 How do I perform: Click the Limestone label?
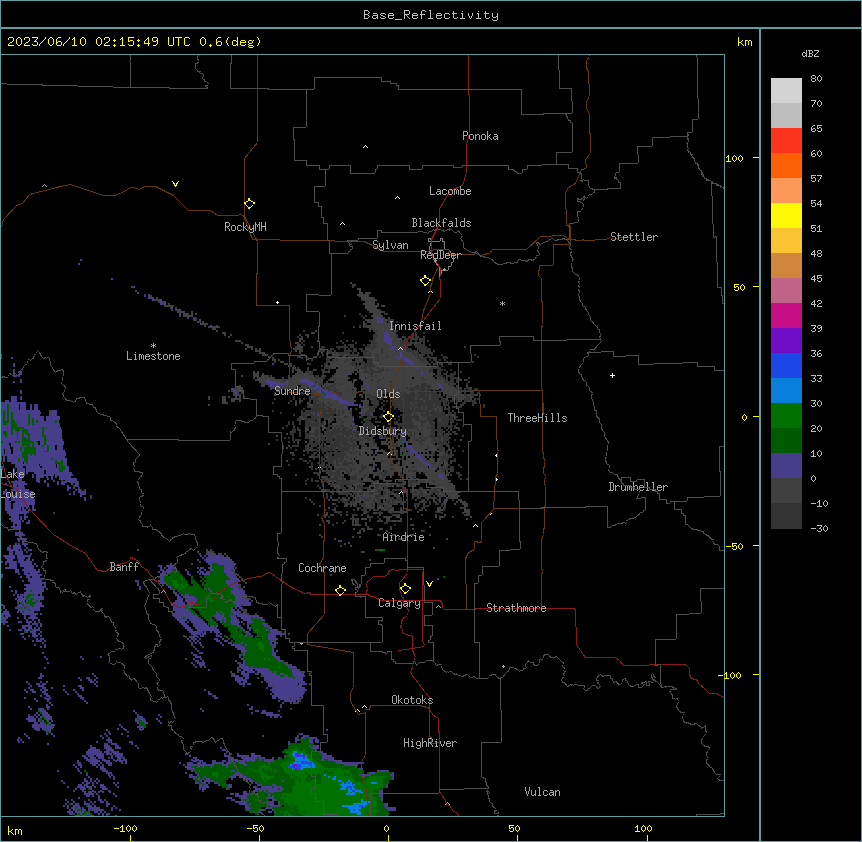(153, 356)
